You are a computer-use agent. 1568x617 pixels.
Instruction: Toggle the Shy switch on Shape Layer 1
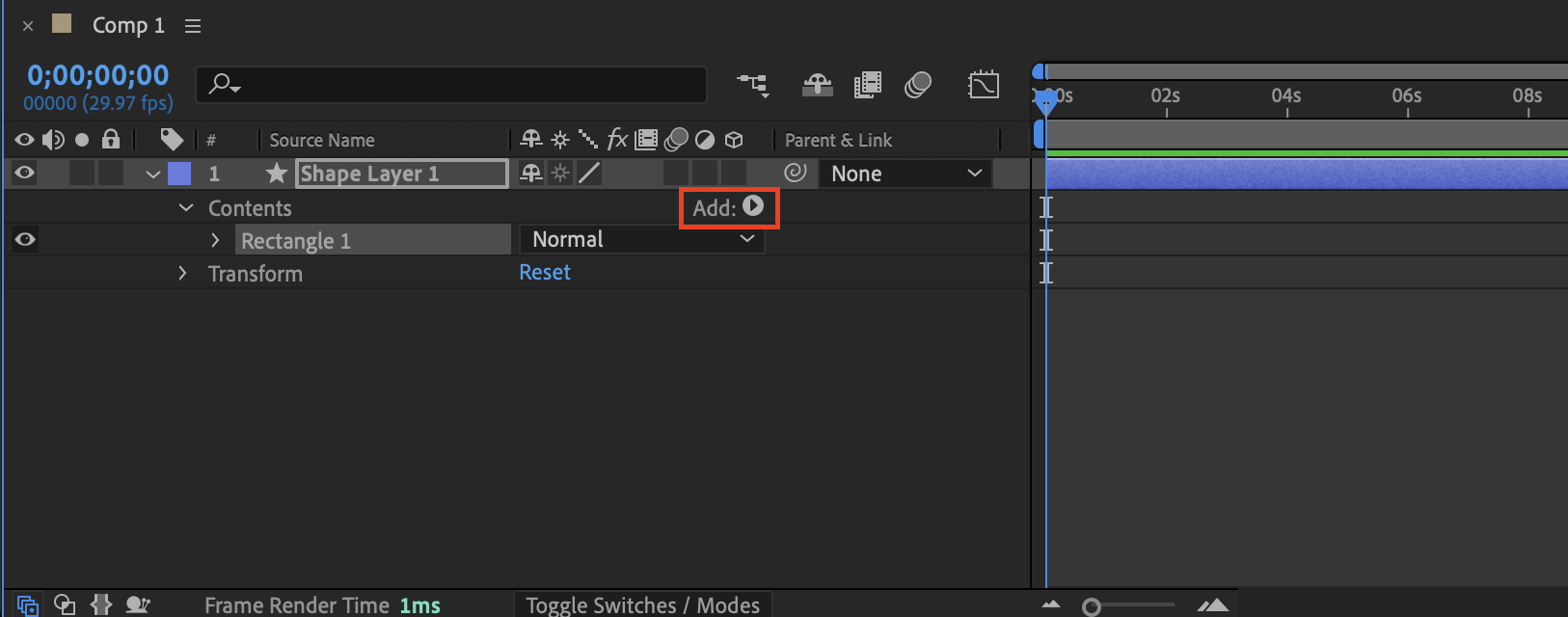tap(531, 174)
